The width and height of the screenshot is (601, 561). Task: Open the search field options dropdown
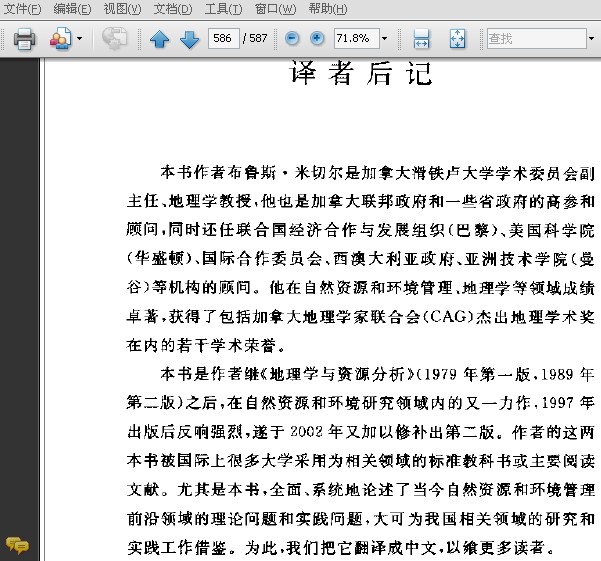coord(591,38)
